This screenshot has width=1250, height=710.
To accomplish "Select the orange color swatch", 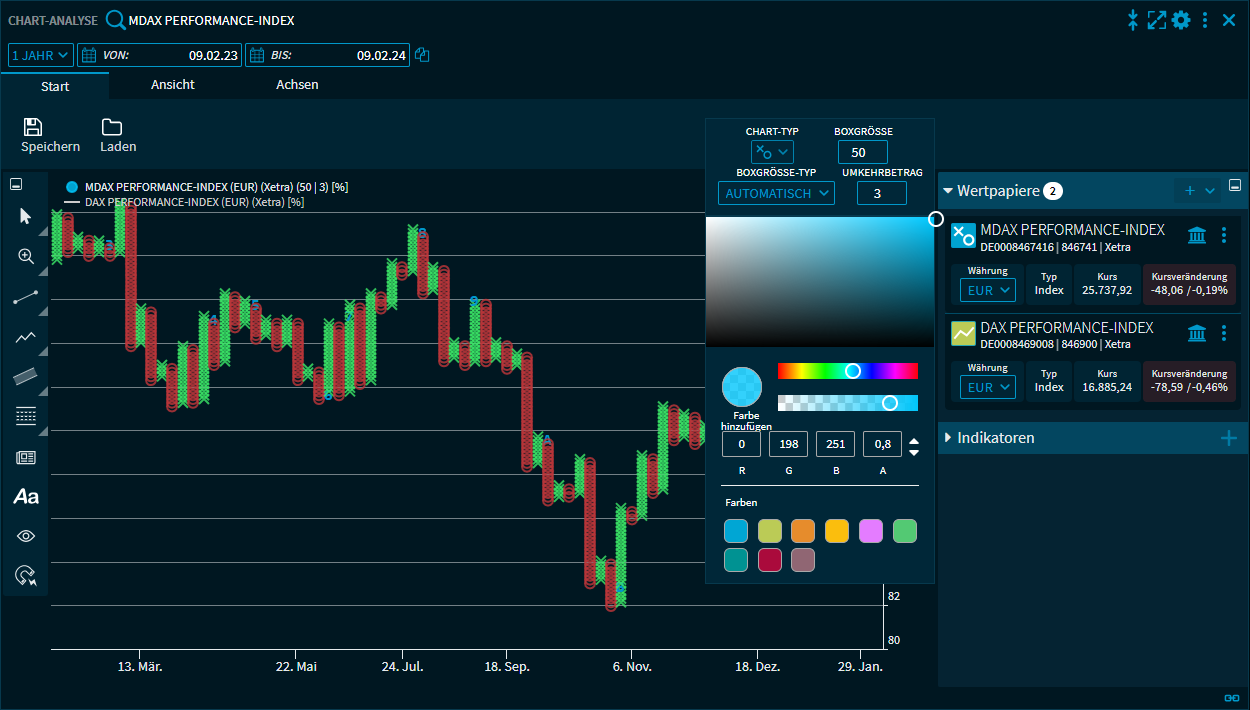I will pyautogui.click(x=803, y=531).
